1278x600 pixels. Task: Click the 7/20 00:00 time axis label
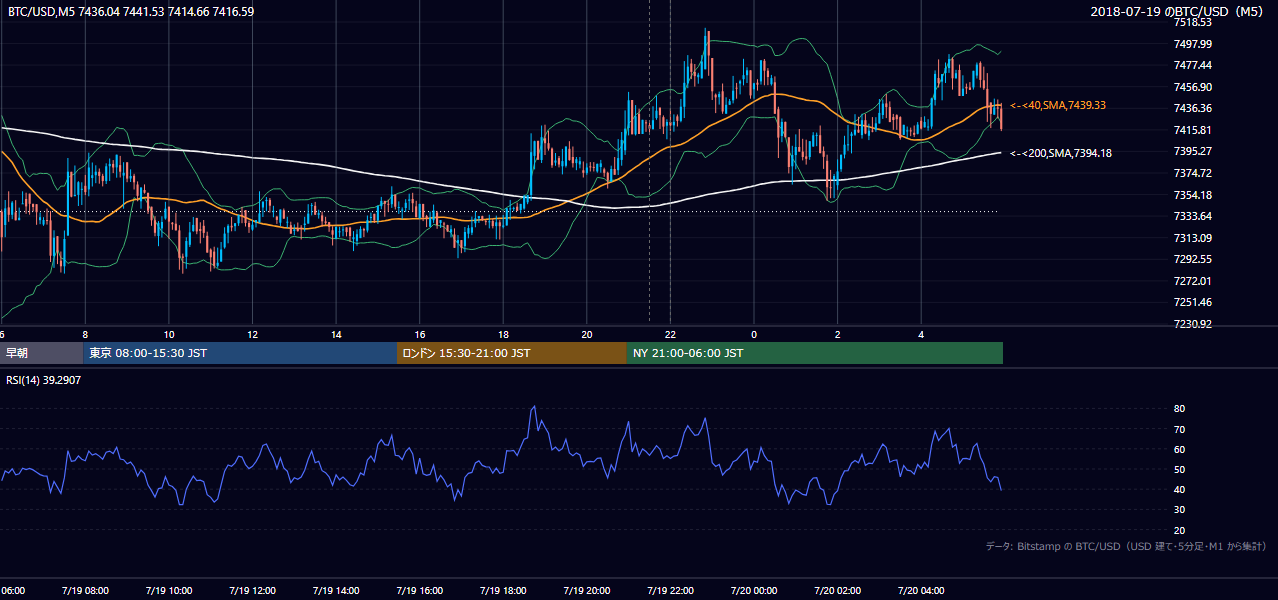click(x=753, y=591)
